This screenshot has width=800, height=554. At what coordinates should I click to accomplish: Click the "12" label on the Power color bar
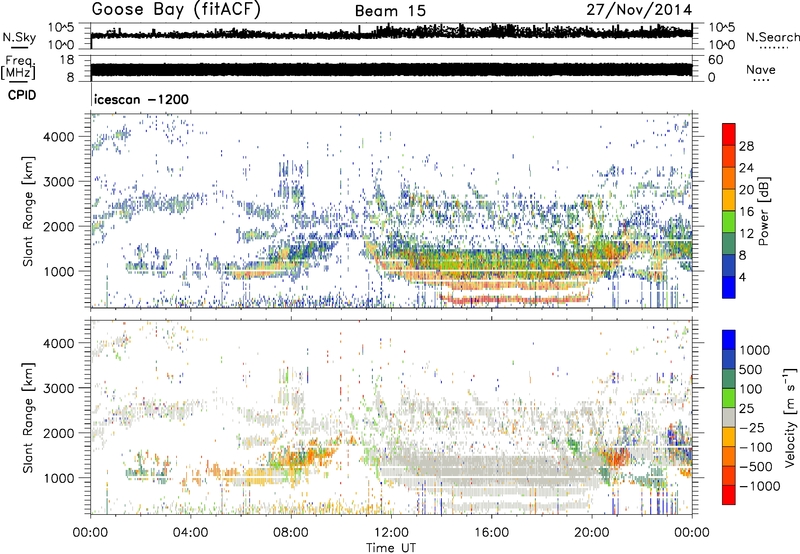click(746, 234)
